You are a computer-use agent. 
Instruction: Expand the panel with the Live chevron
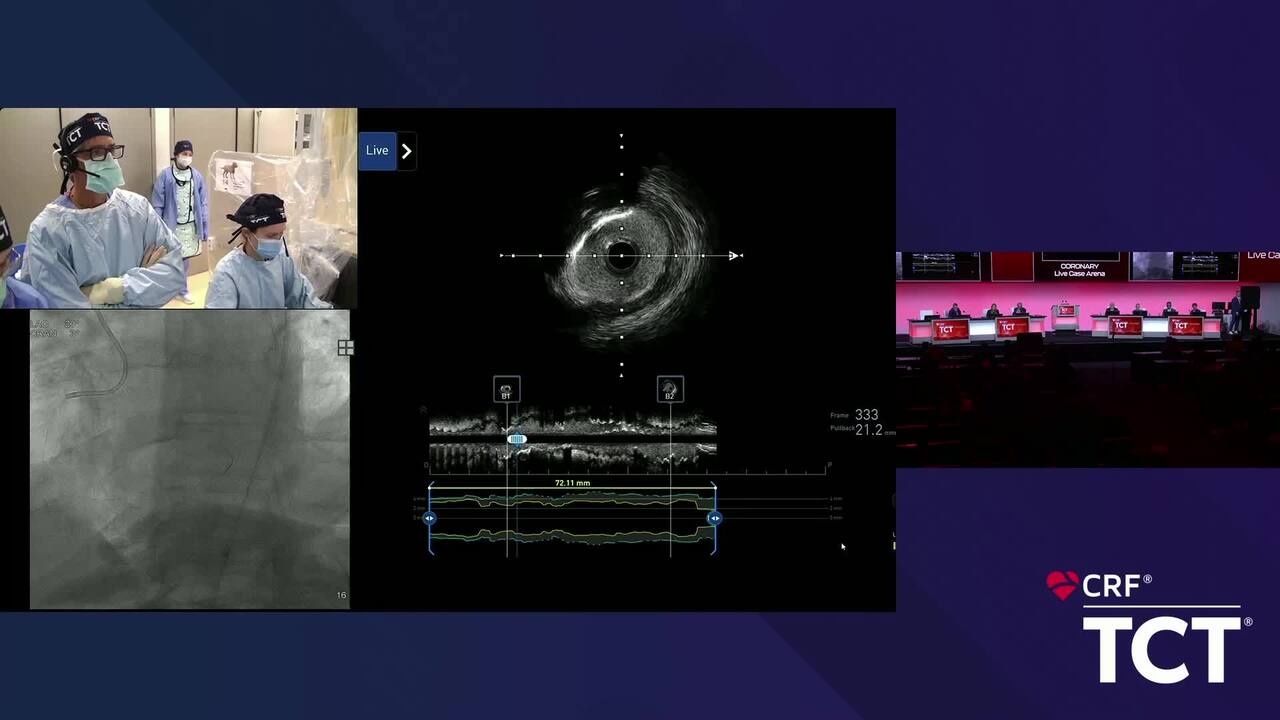406,151
